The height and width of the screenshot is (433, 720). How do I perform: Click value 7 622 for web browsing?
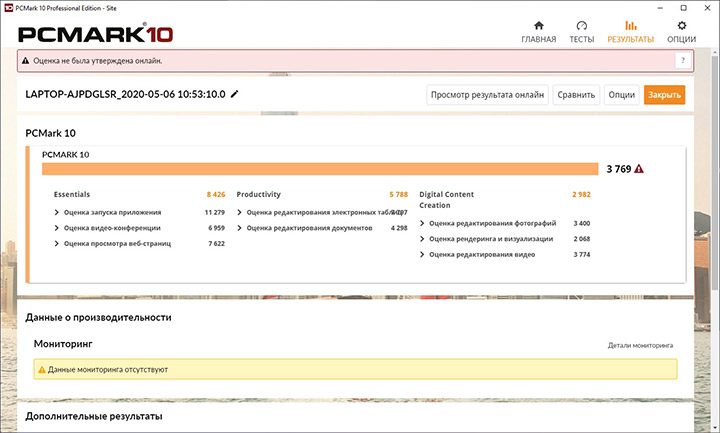point(216,243)
